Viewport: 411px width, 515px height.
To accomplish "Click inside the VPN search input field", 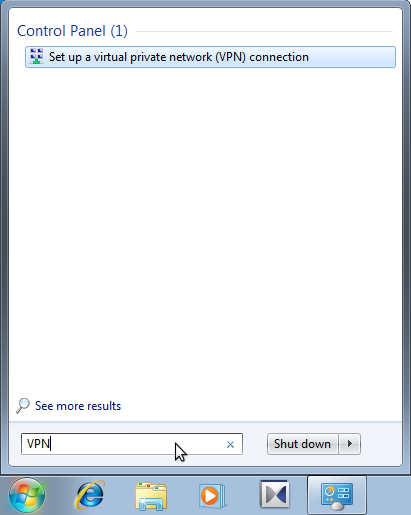I will click(132, 444).
